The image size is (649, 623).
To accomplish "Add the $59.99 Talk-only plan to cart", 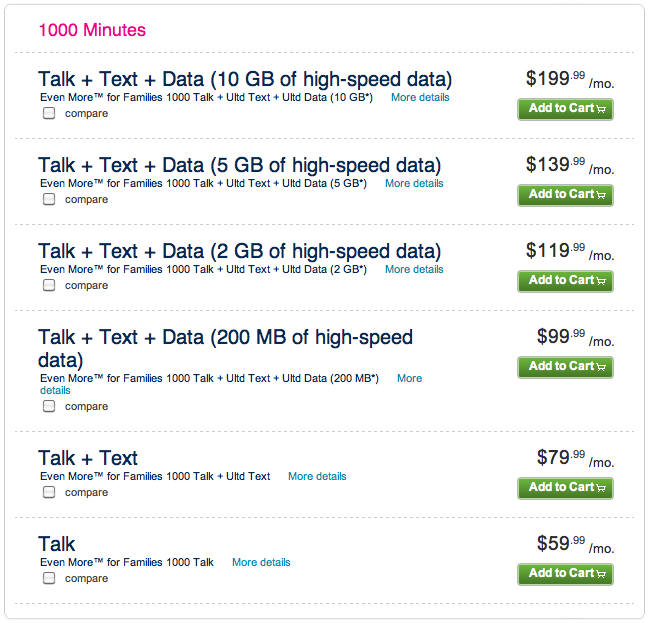I will [x=565, y=574].
